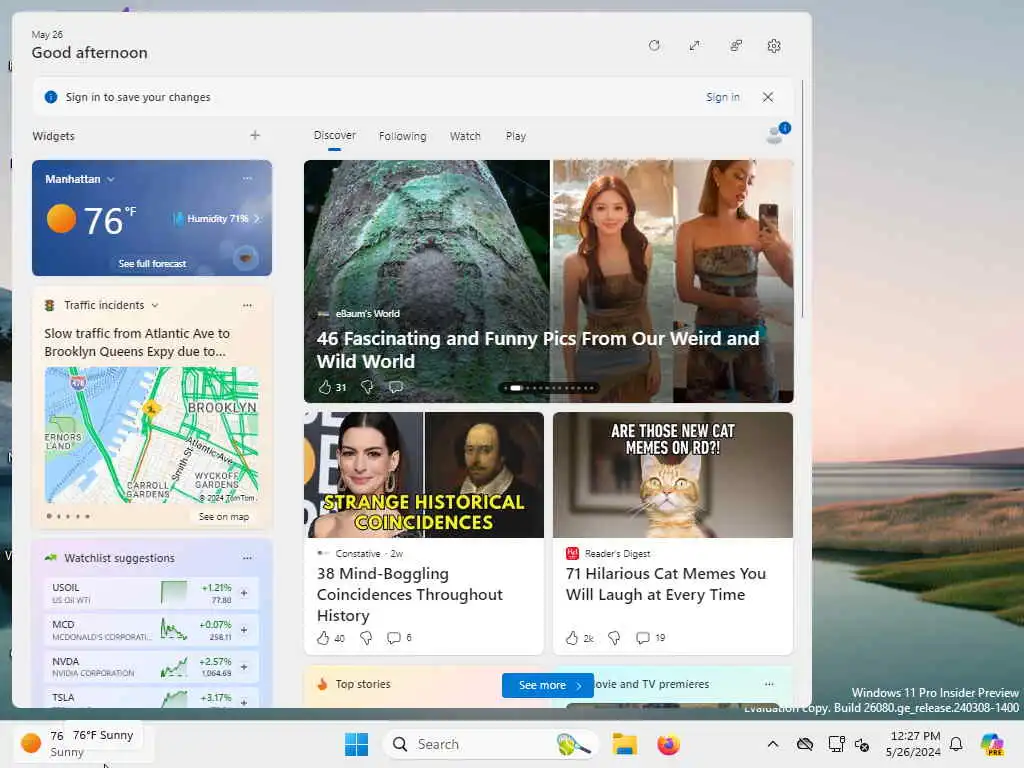The width and height of the screenshot is (1024, 768).
Task: Dislike the eBaum's World featured story
Action: pos(367,387)
